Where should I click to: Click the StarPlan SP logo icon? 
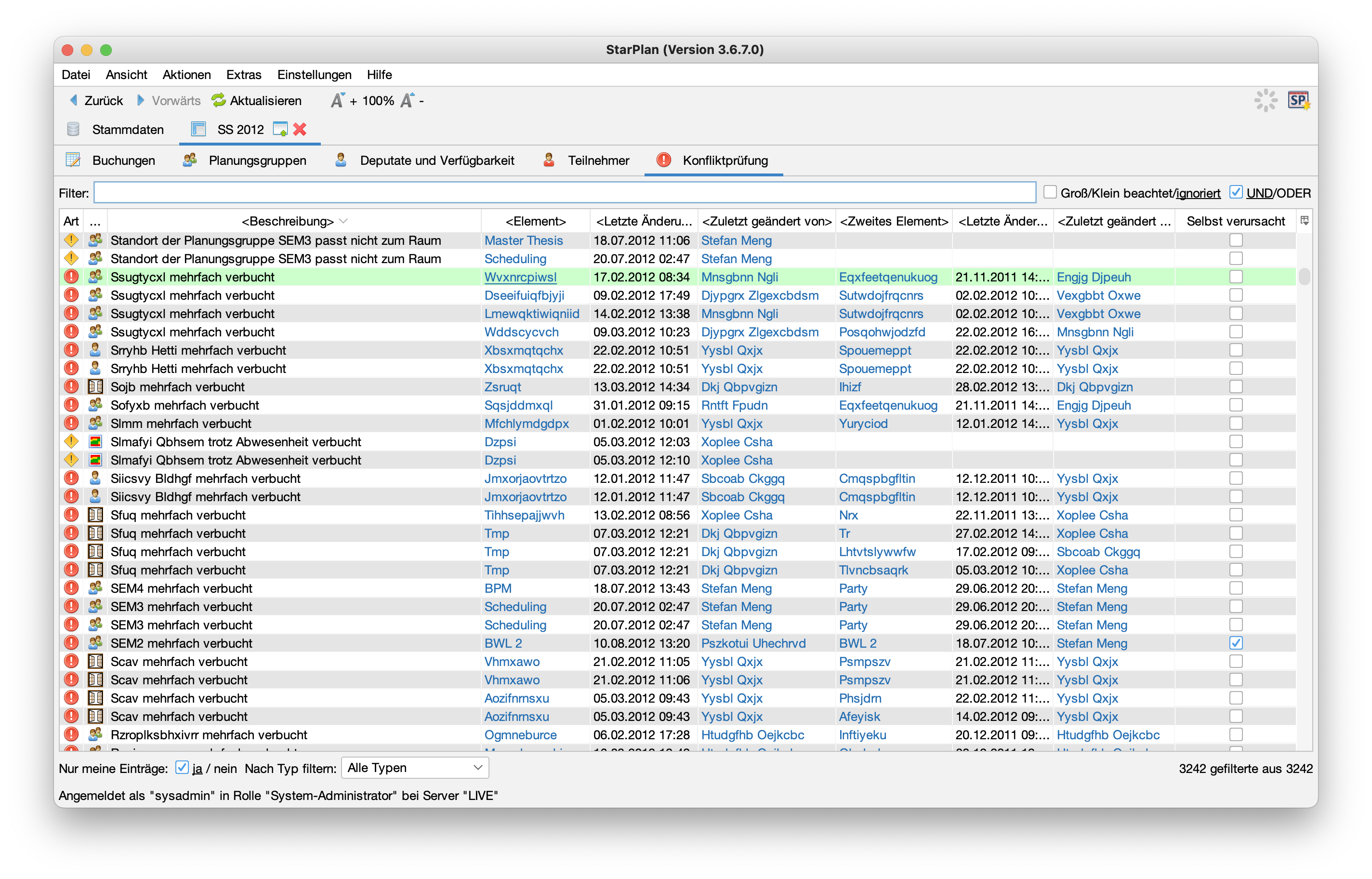pyautogui.click(x=1298, y=100)
